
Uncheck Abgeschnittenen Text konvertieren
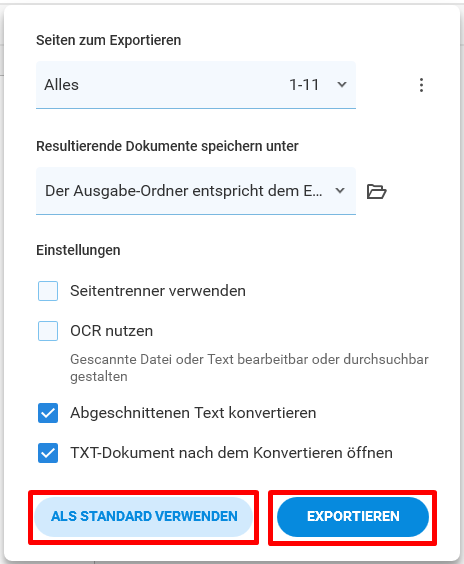48,413
